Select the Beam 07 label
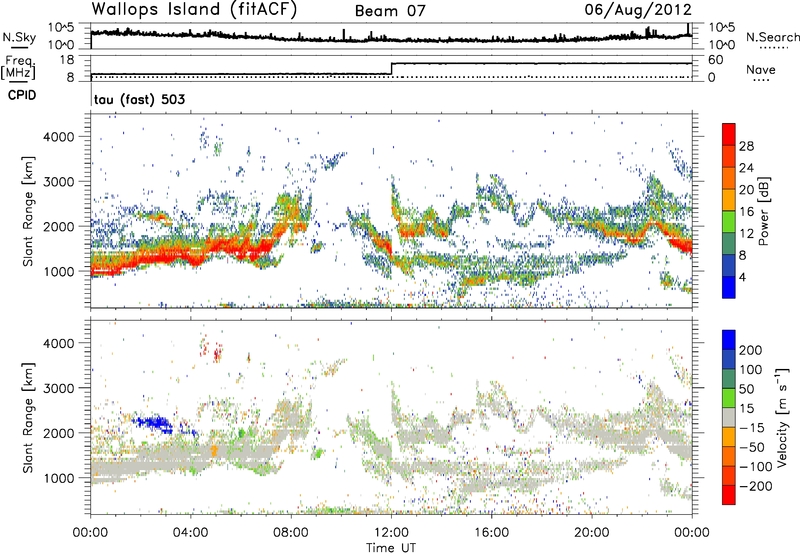 390,11
